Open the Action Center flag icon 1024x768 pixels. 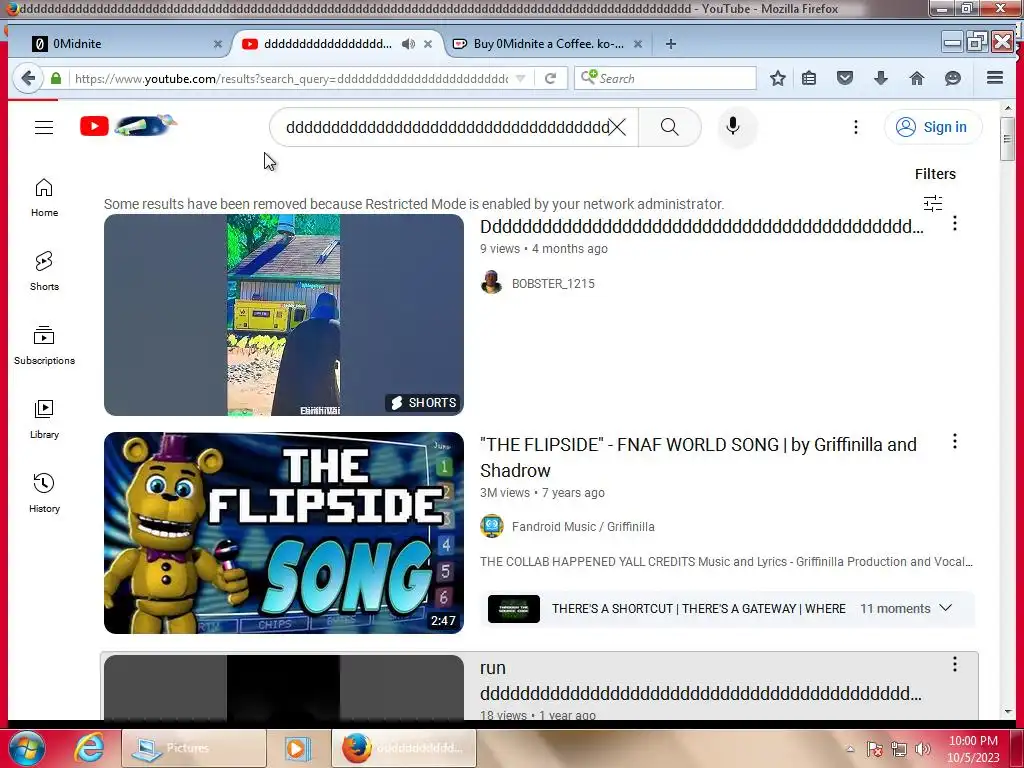[874, 749]
